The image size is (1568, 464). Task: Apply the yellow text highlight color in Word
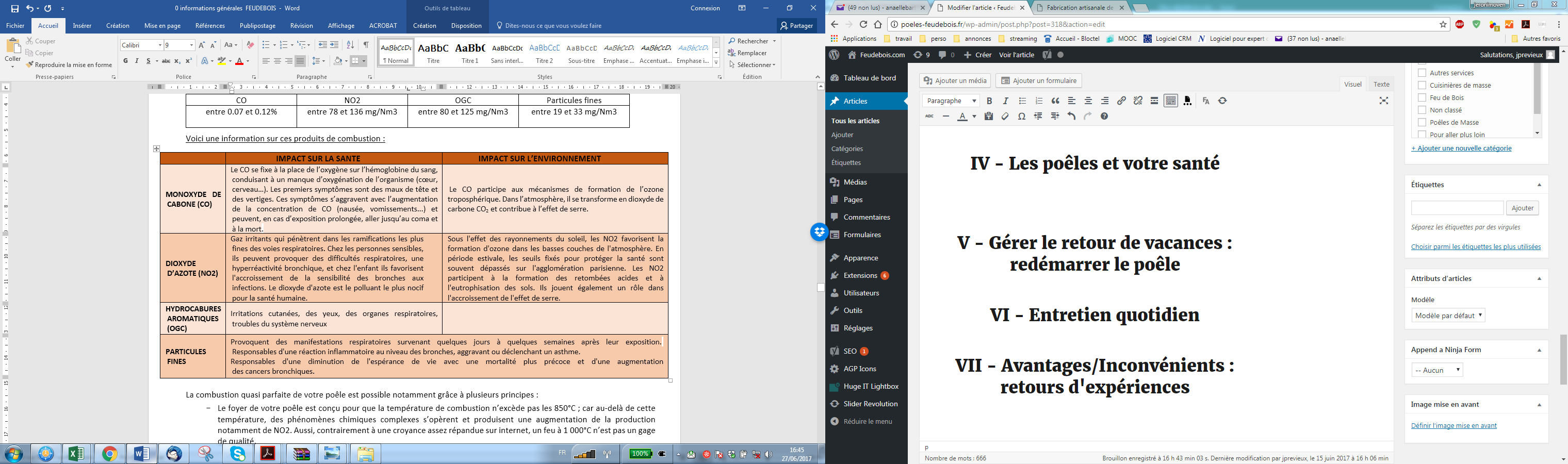click(x=222, y=61)
